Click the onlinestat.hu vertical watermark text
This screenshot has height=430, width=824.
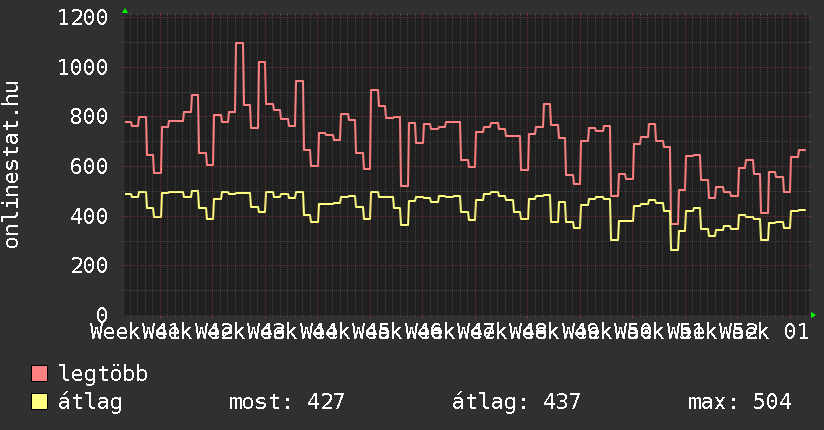click(x=13, y=166)
